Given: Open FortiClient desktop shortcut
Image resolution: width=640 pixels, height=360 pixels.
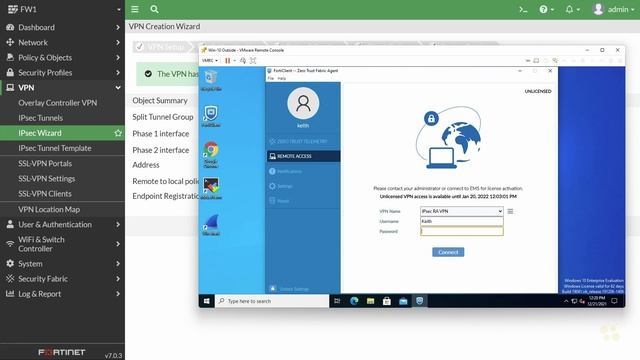Looking at the screenshot, I should click(211, 116).
